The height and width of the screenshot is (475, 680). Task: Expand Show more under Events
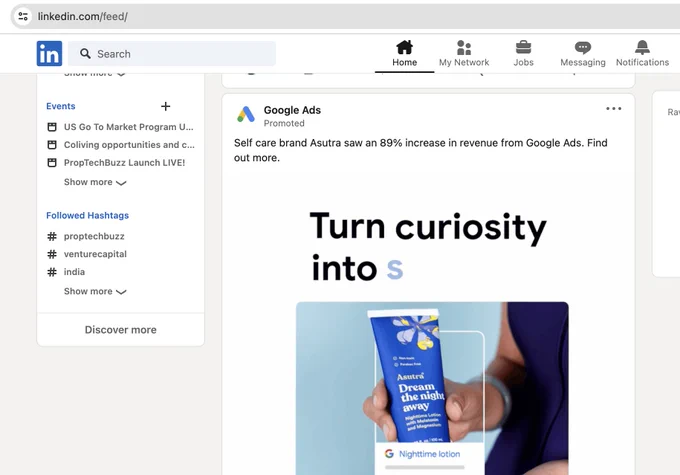(95, 182)
